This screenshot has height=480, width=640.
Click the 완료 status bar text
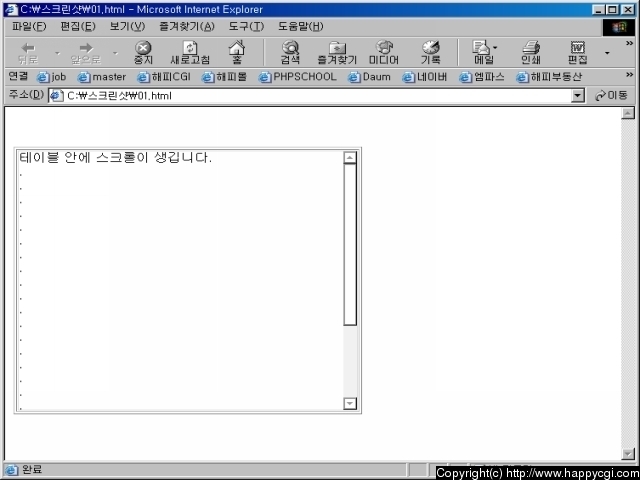click(x=32, y=469)
